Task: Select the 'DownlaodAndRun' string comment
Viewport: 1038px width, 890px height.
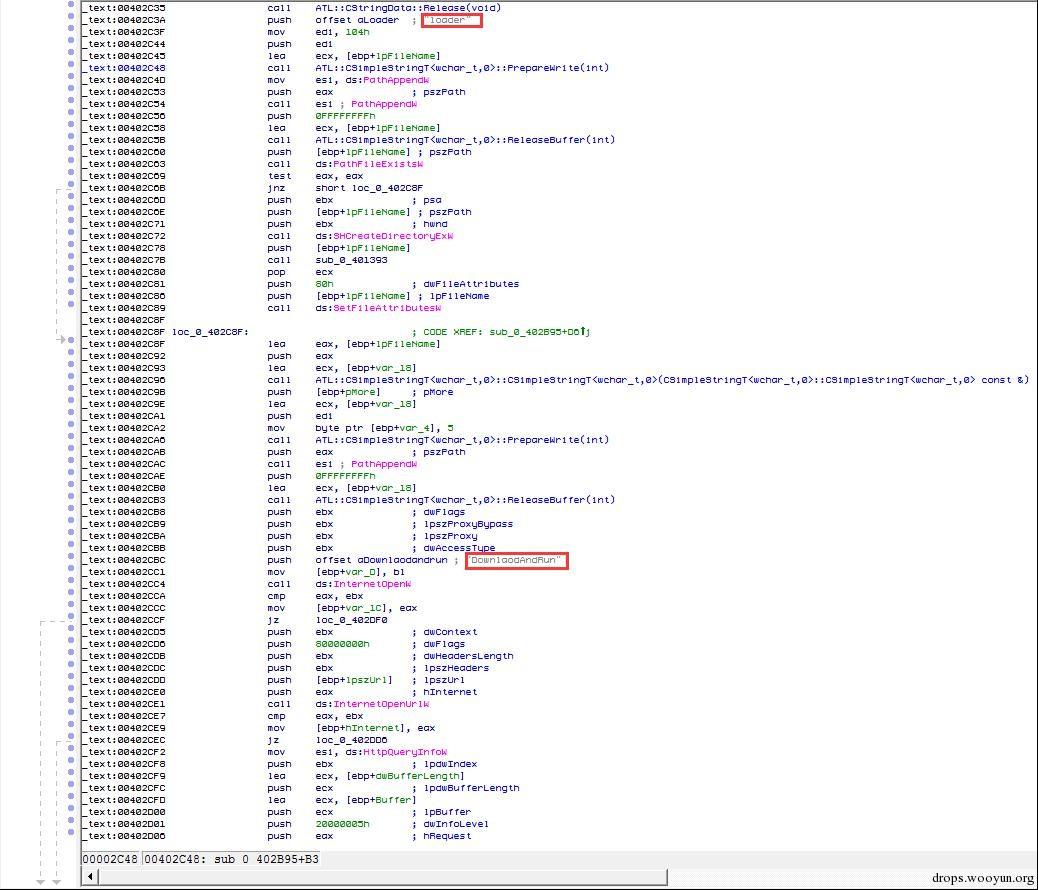Action: point(516,560)
